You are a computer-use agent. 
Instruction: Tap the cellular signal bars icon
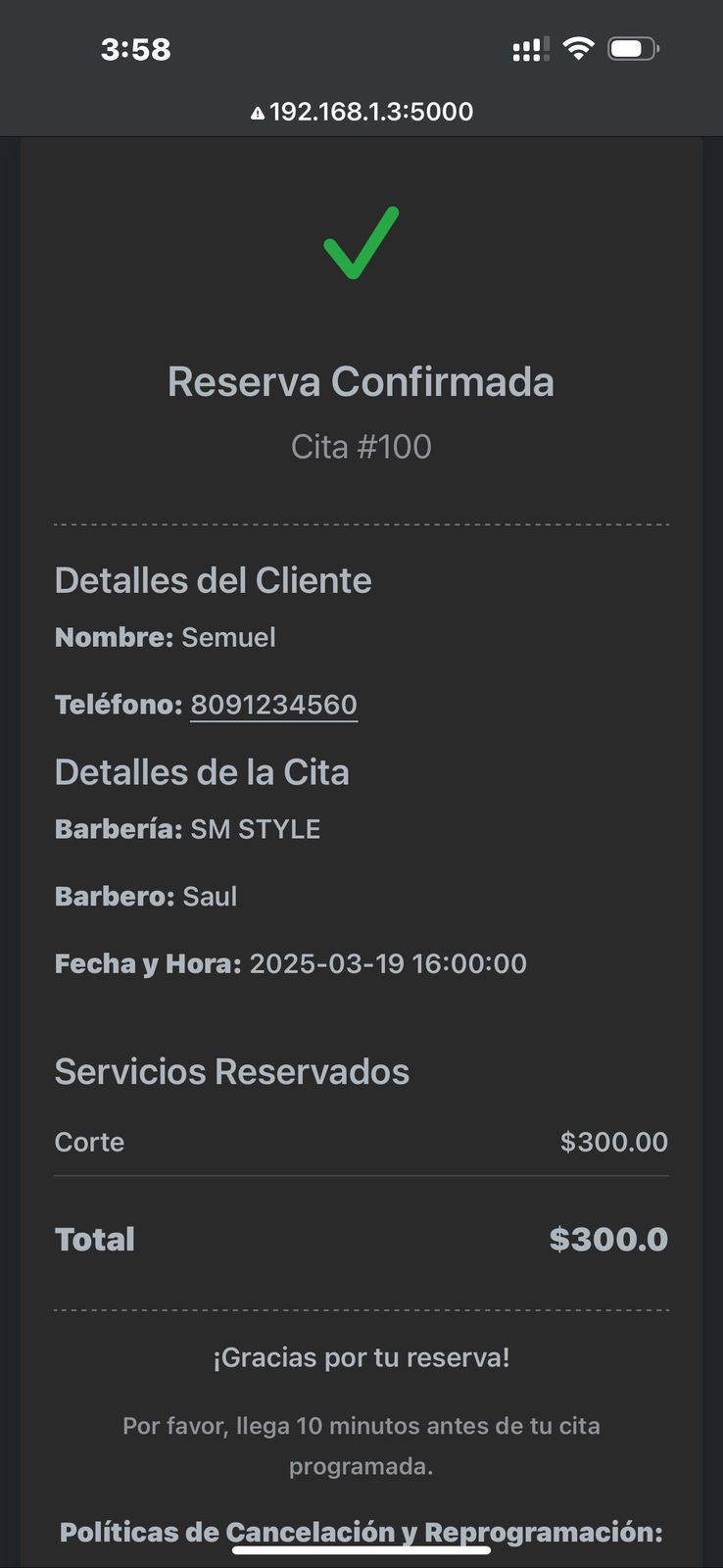[x=530, y=49]
